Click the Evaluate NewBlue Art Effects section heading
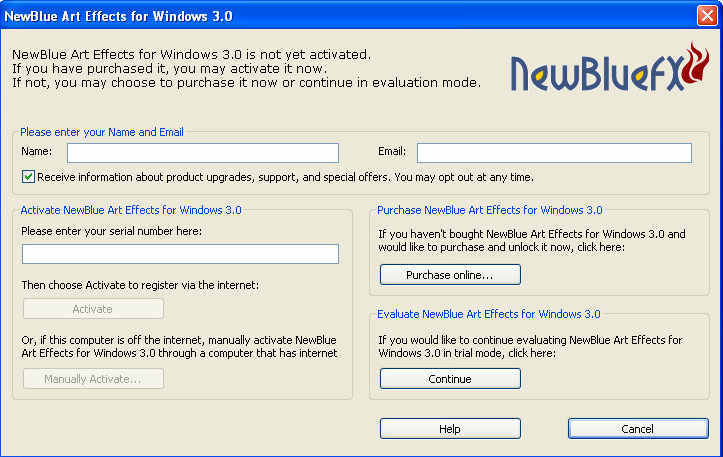 click(488, 314)
